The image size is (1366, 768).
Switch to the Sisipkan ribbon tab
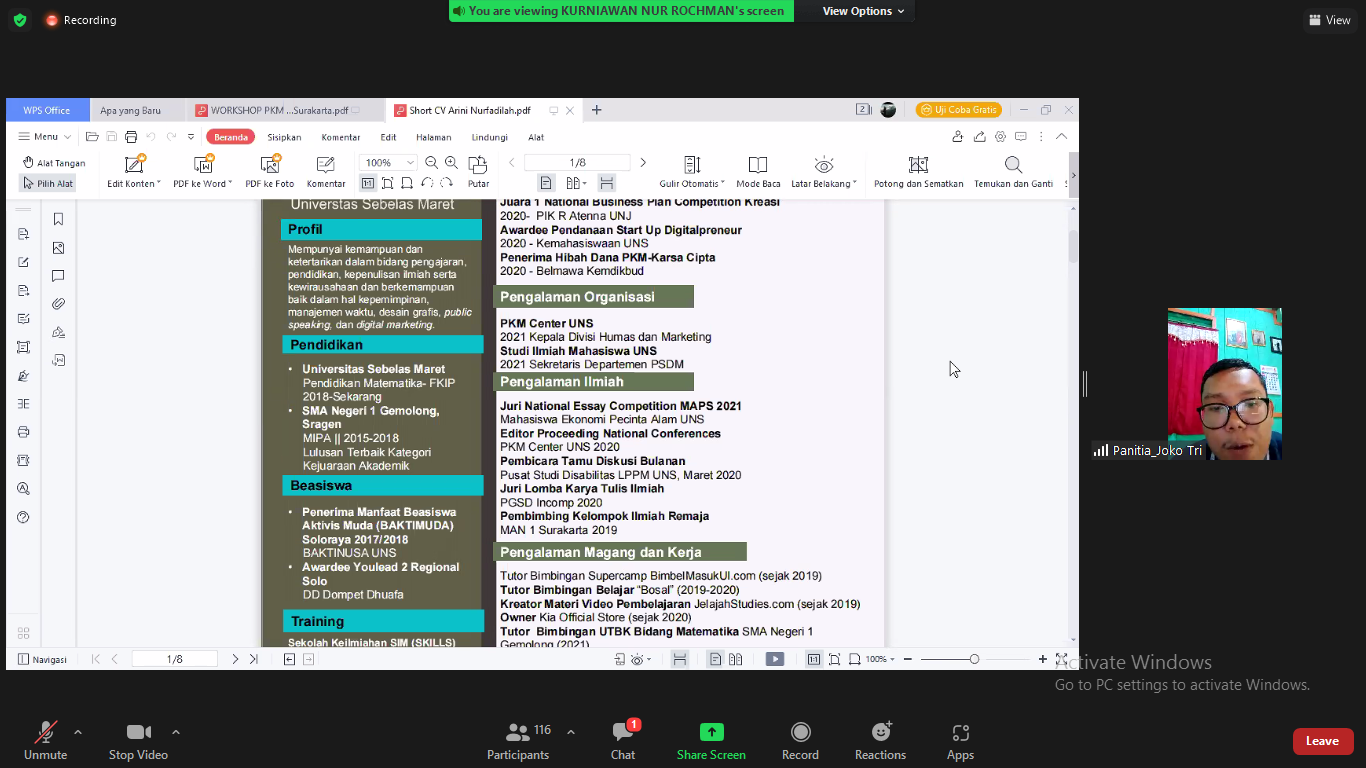(284, 137)
